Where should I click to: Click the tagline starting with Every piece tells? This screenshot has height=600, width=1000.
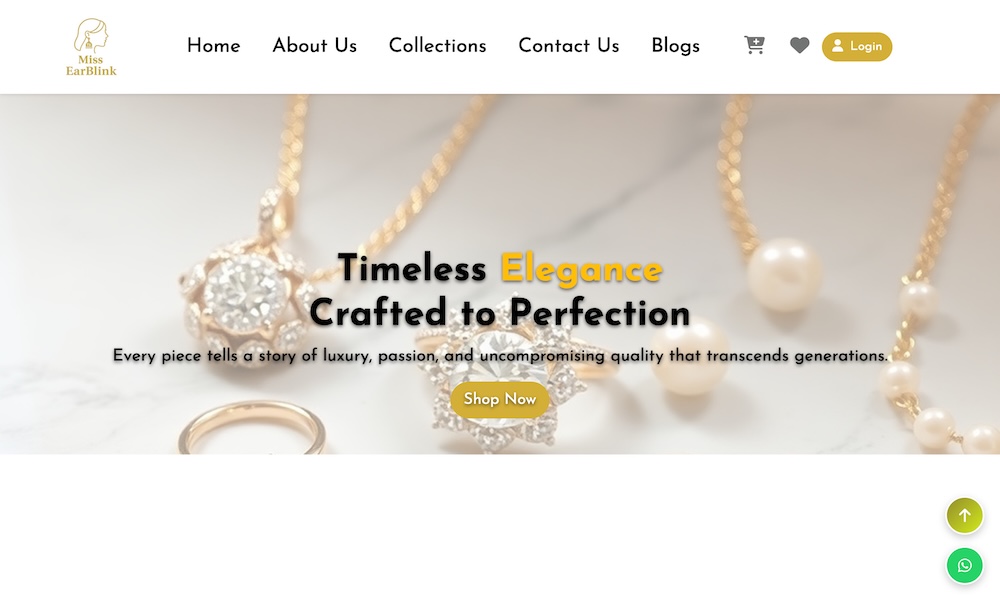coord(500,356)
